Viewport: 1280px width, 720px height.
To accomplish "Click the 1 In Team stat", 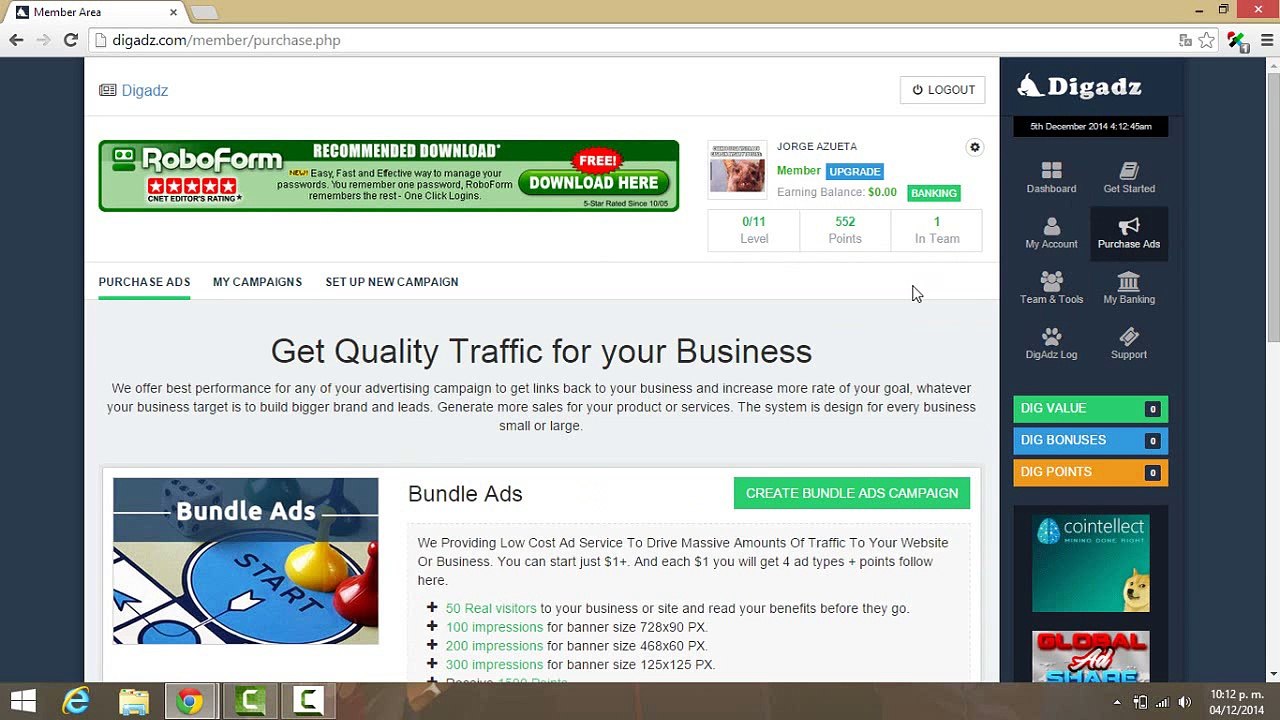I will [x=937, y=230].
